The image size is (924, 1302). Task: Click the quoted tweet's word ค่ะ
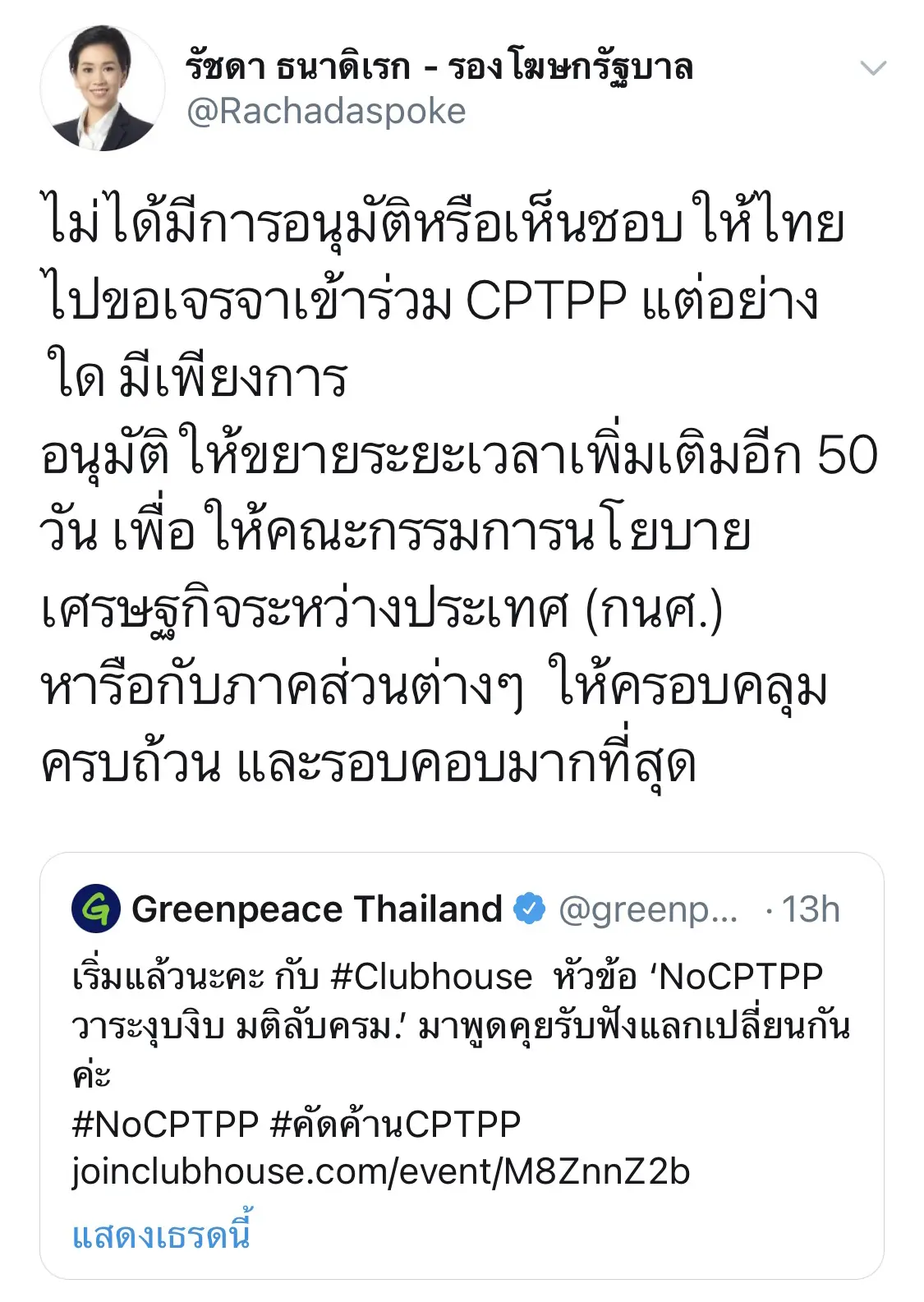click(x=91, y=1075)
